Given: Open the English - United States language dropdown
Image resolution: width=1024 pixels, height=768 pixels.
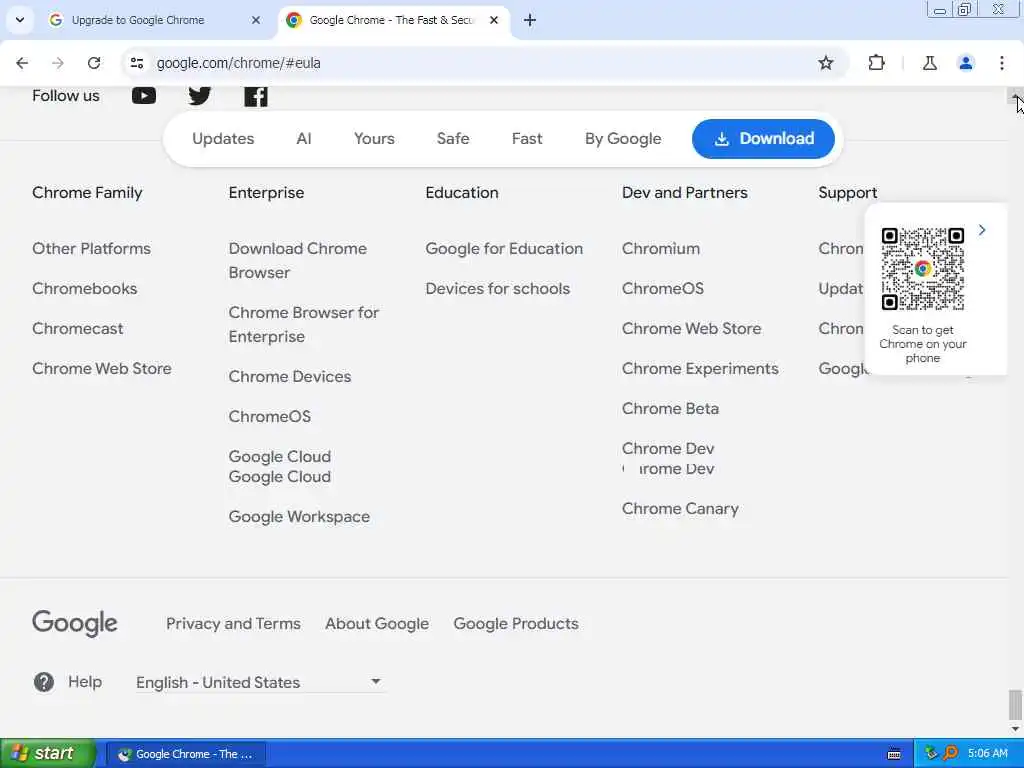Looking at the screenshot, I should (x=260, y=682).
